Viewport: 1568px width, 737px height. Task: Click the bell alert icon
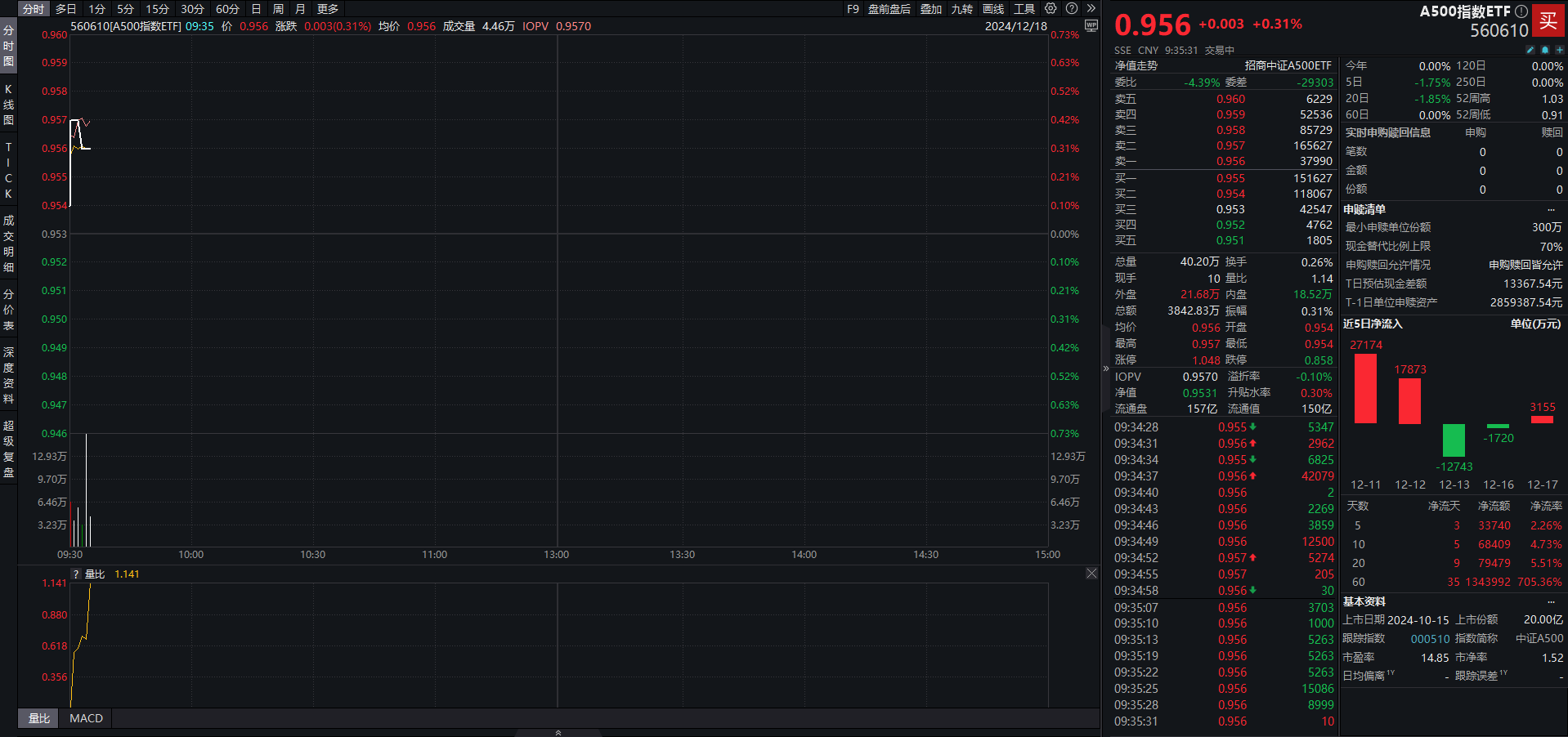(1545, 50)
